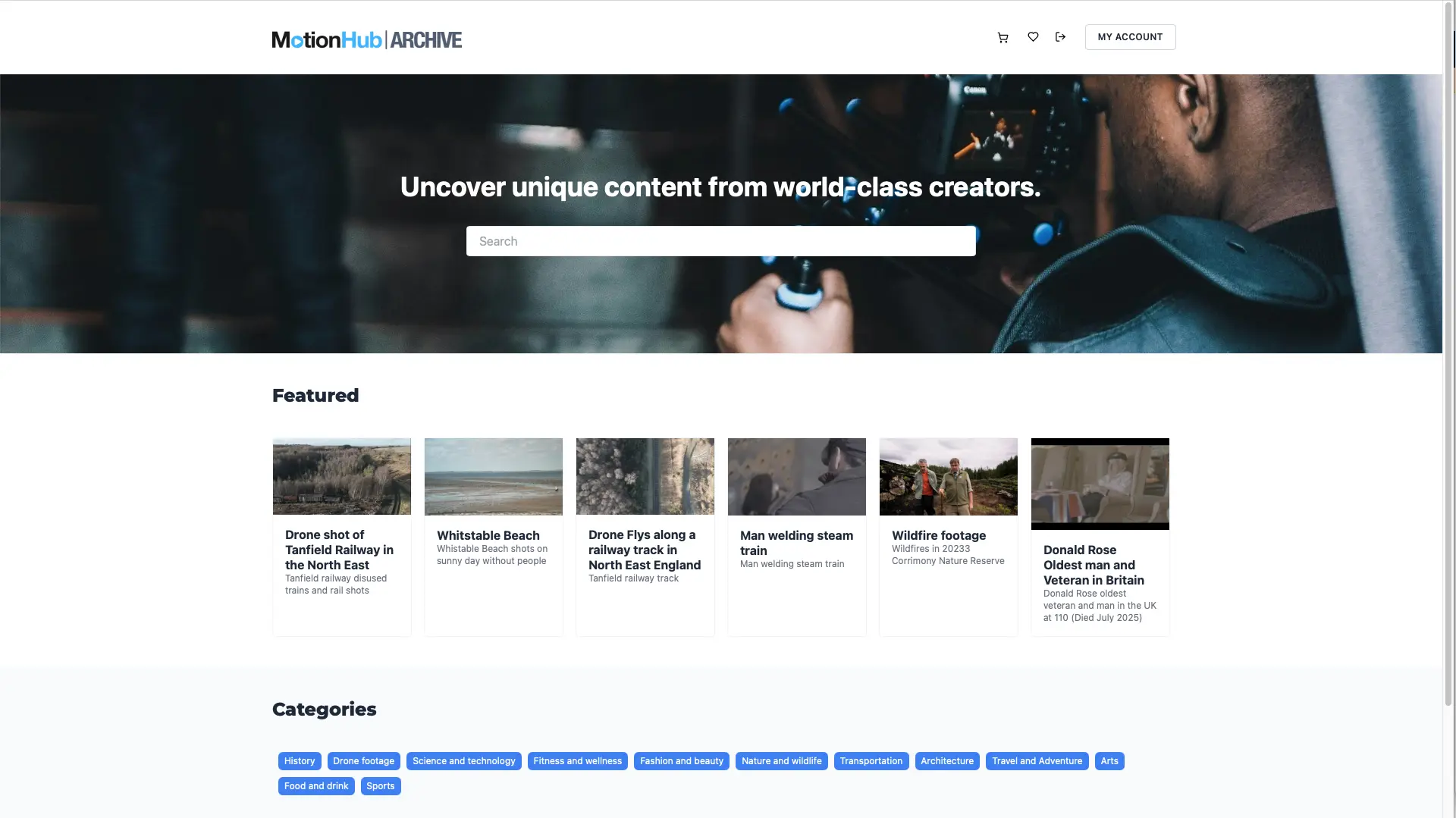Viewport: 1456px width, 818px height.
Task: Click Drone Flys along a railway track title
Action: (x=644, y=550)
